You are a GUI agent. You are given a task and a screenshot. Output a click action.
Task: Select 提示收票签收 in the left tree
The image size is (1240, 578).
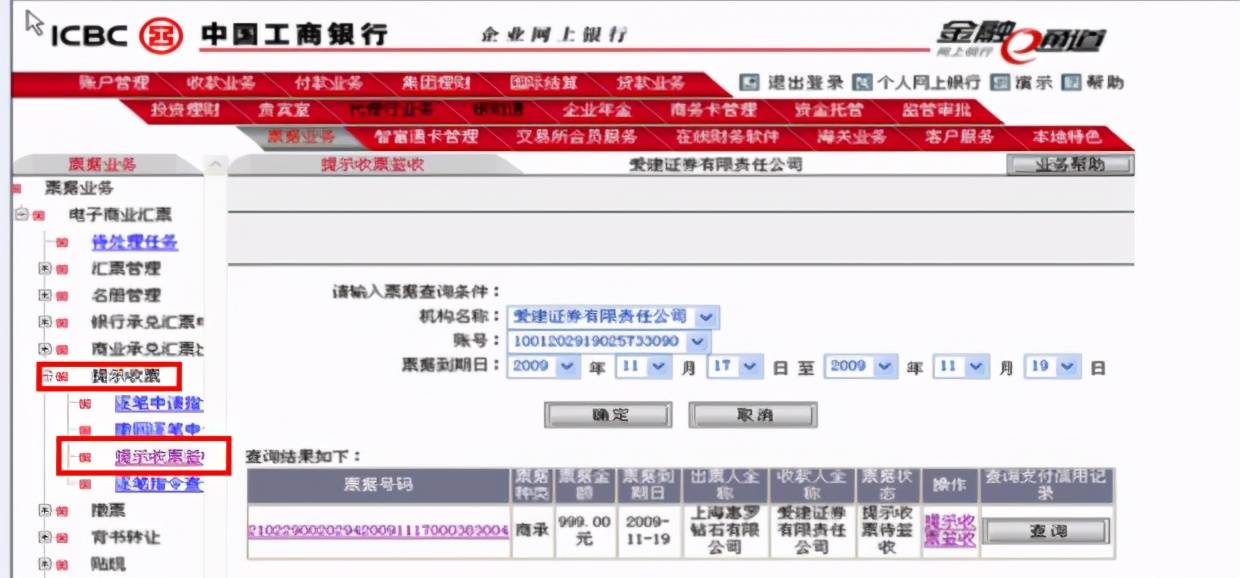[159, 457]
